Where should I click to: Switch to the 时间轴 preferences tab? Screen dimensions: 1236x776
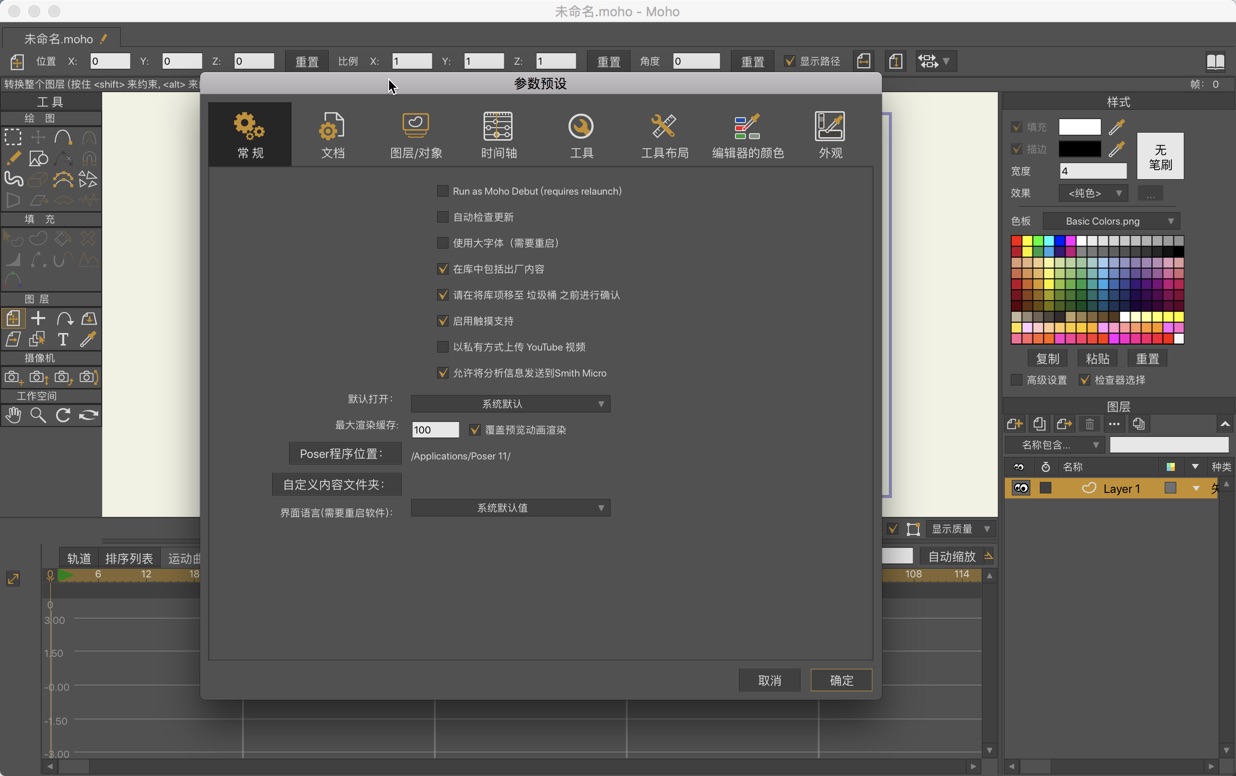coord(496,133)
